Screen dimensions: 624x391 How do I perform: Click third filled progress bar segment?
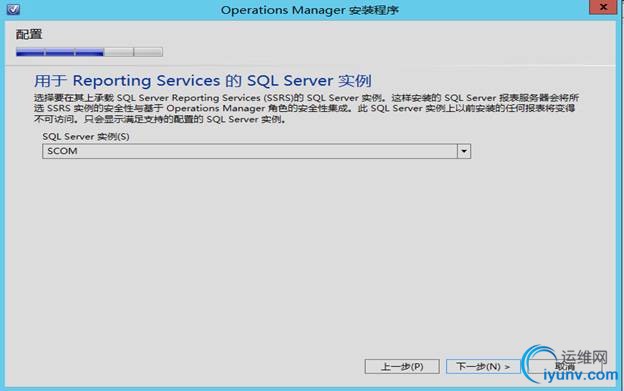coord(90,52)
